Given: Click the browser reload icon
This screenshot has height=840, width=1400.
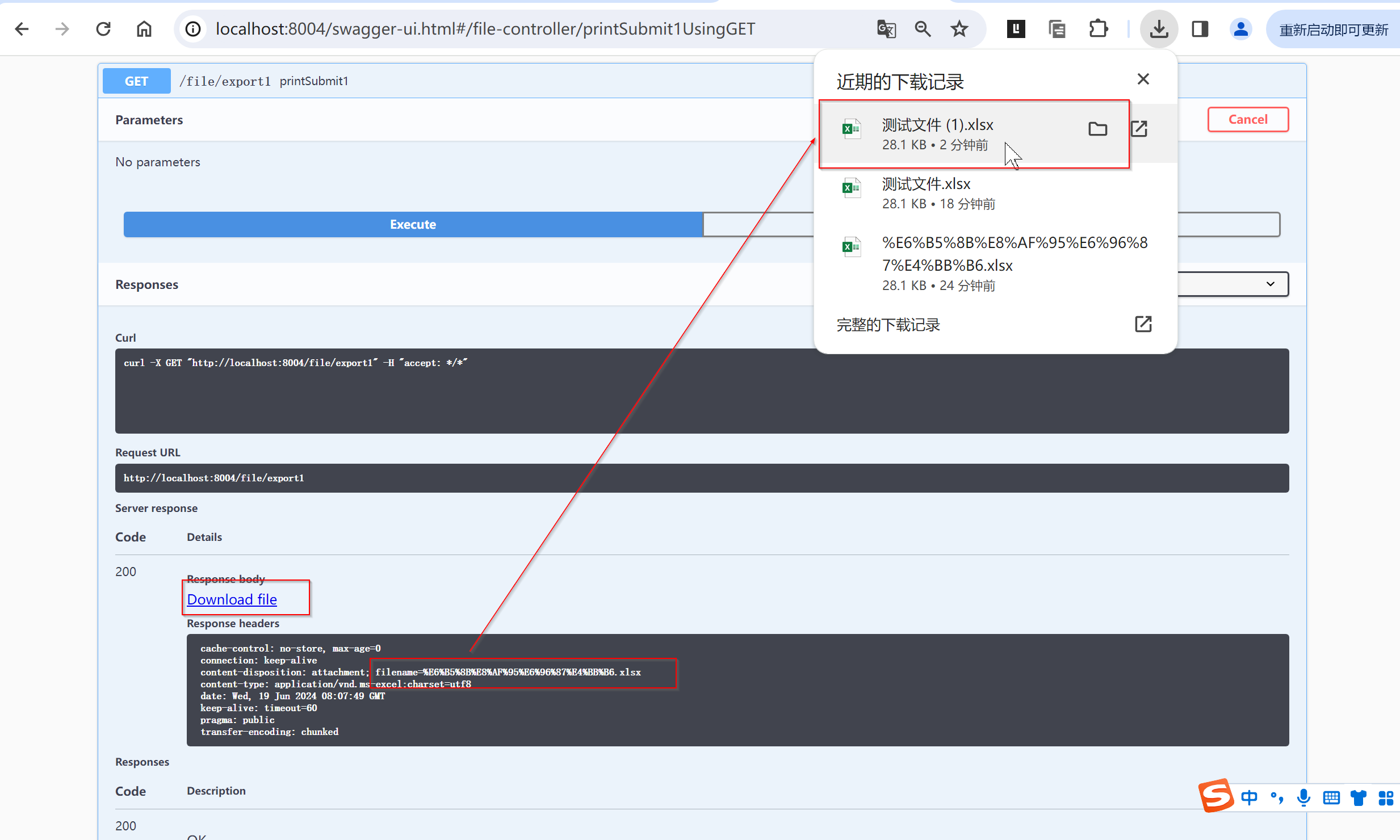Looking at the screenshot, I should 103,29.
